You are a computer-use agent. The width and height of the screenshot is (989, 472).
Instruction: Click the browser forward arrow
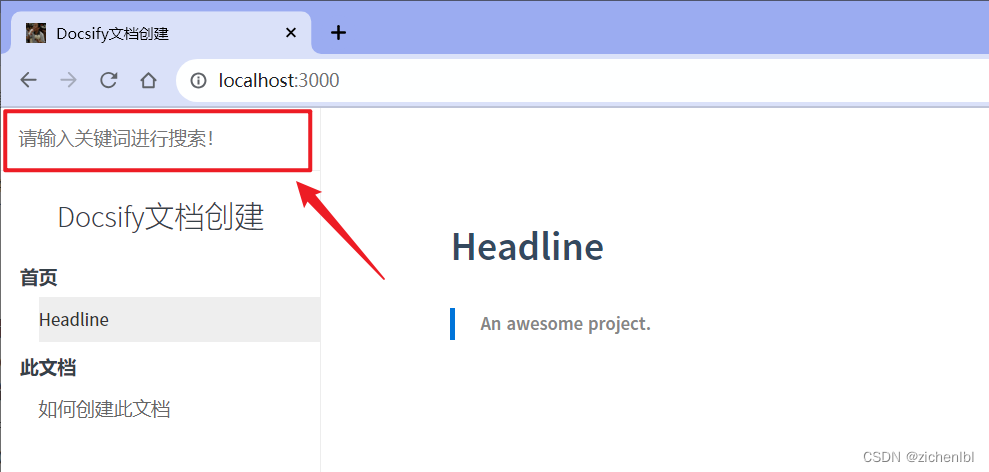[68, 80]
